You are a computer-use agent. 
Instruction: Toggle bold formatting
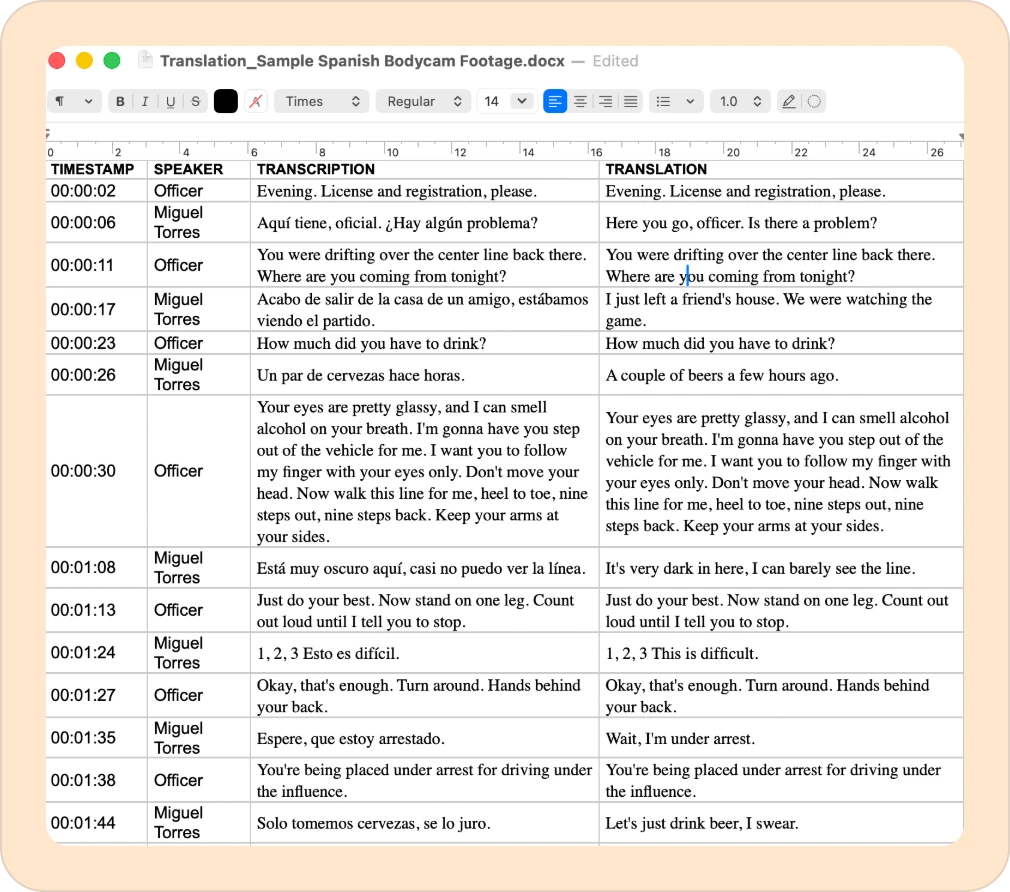coord(120,101)
